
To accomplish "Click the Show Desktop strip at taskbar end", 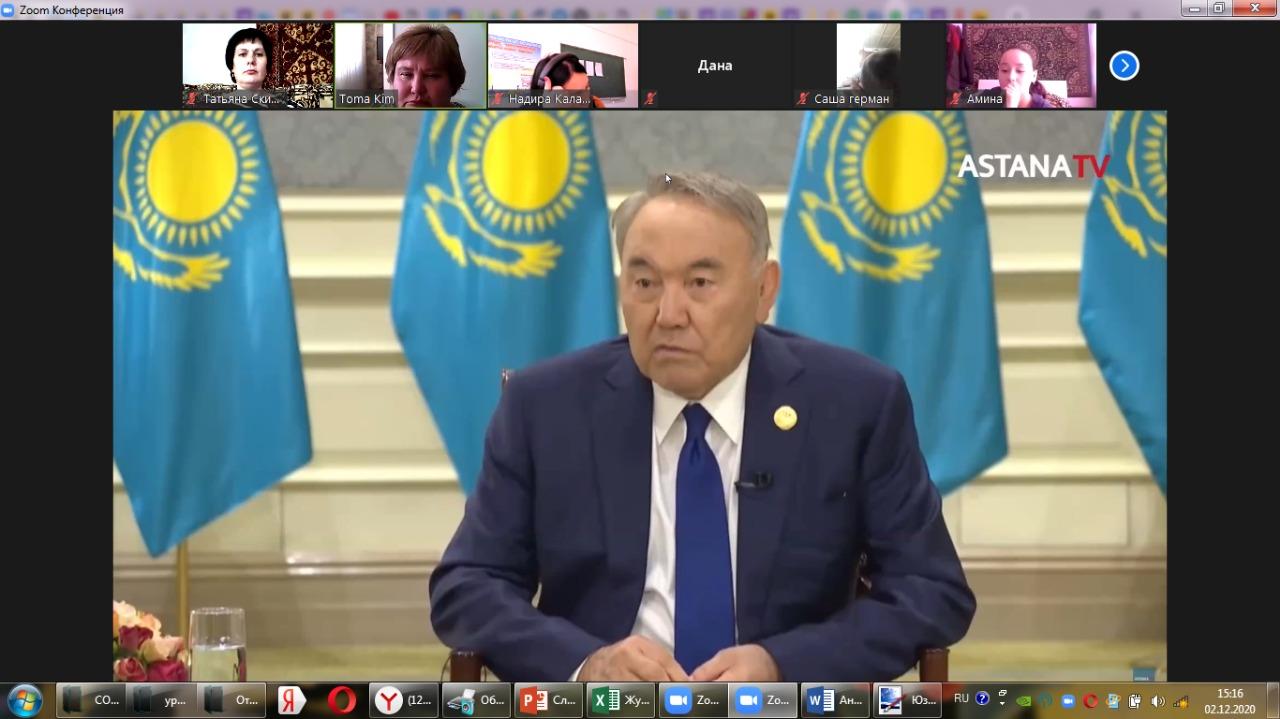I will coord(1273,700).
